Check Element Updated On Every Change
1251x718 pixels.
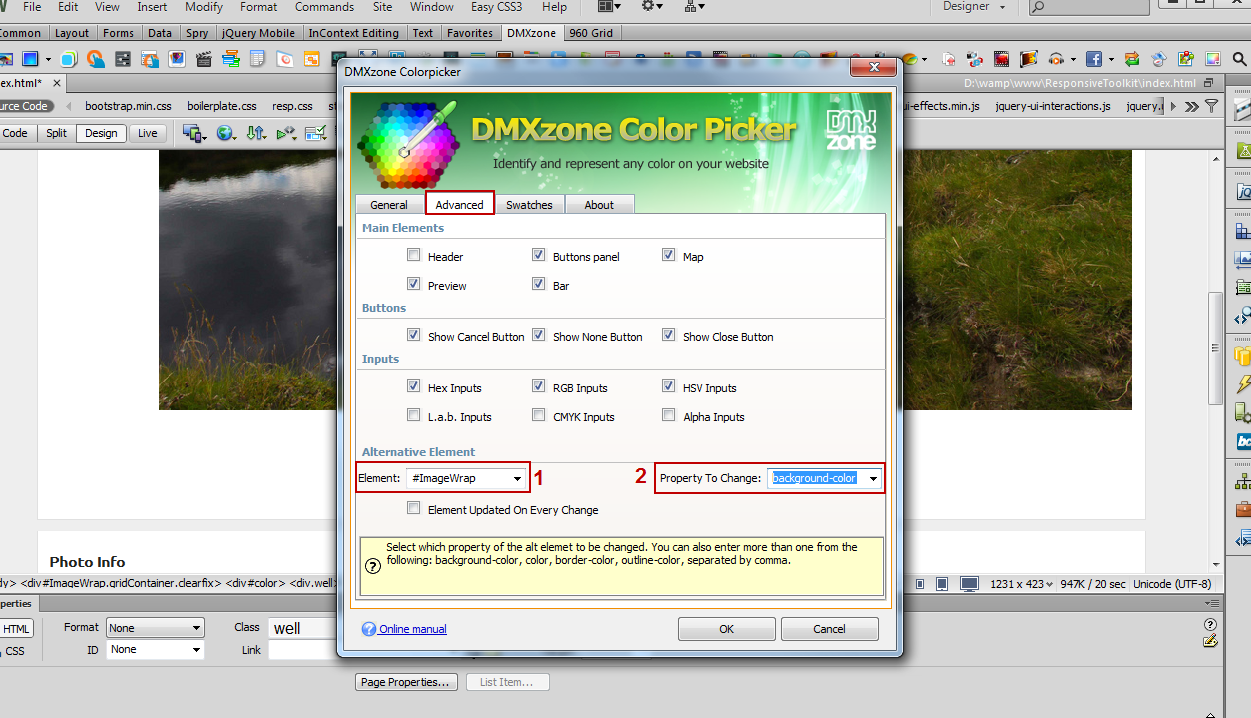click(x=414, y=508)
